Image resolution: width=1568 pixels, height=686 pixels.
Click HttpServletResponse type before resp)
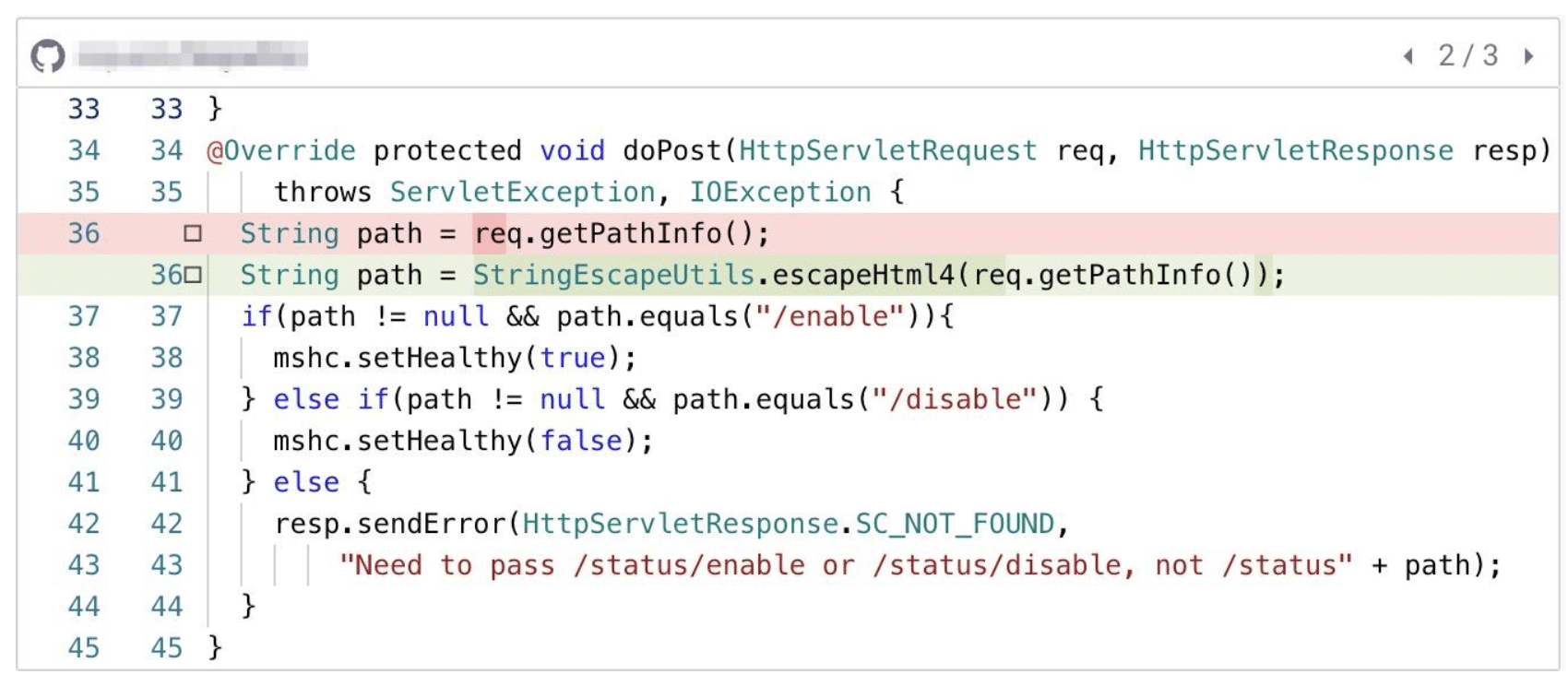pos(1295,150)
